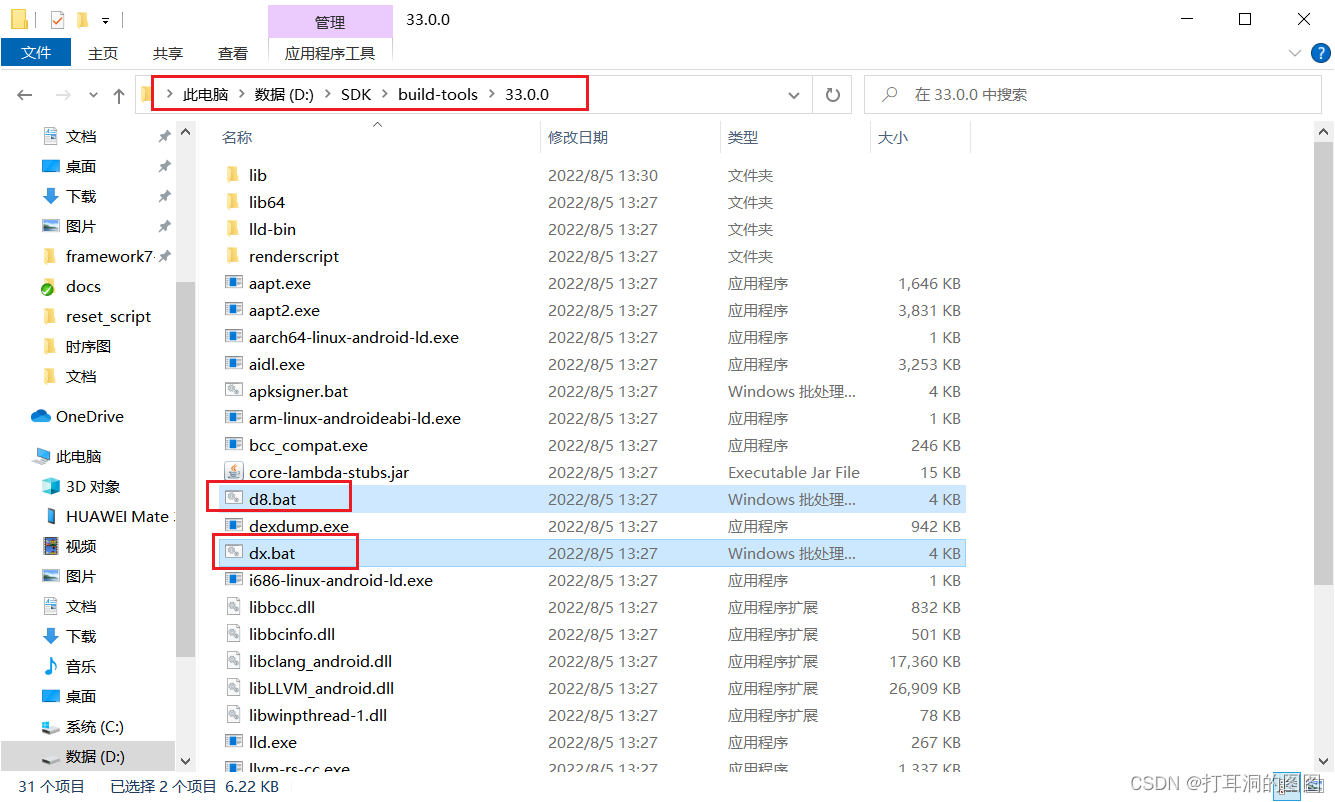Select aarch64-linux-android-ld.exe file
This screenshot has height=802, width=1335.
[x=353, y=337]
